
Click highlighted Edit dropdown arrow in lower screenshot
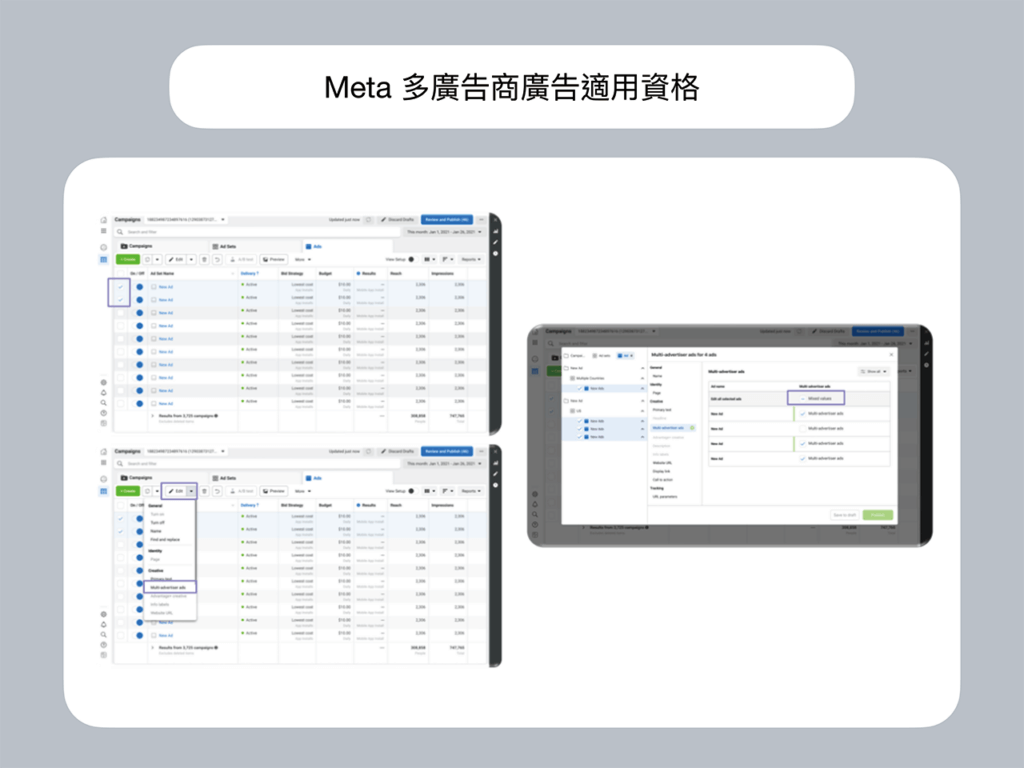[191, 491]
